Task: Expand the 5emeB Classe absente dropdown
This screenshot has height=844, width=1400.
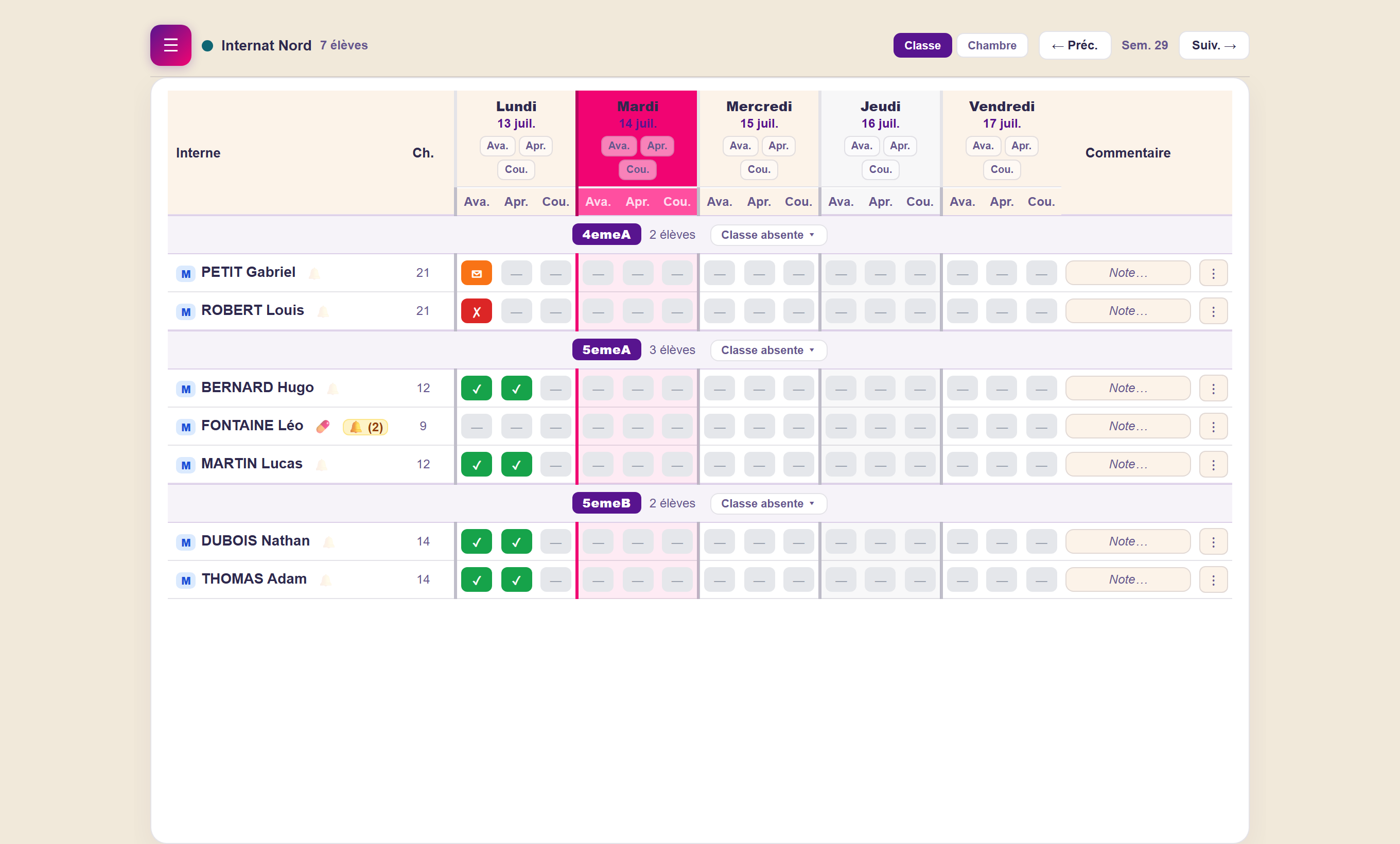Action: 768,503
